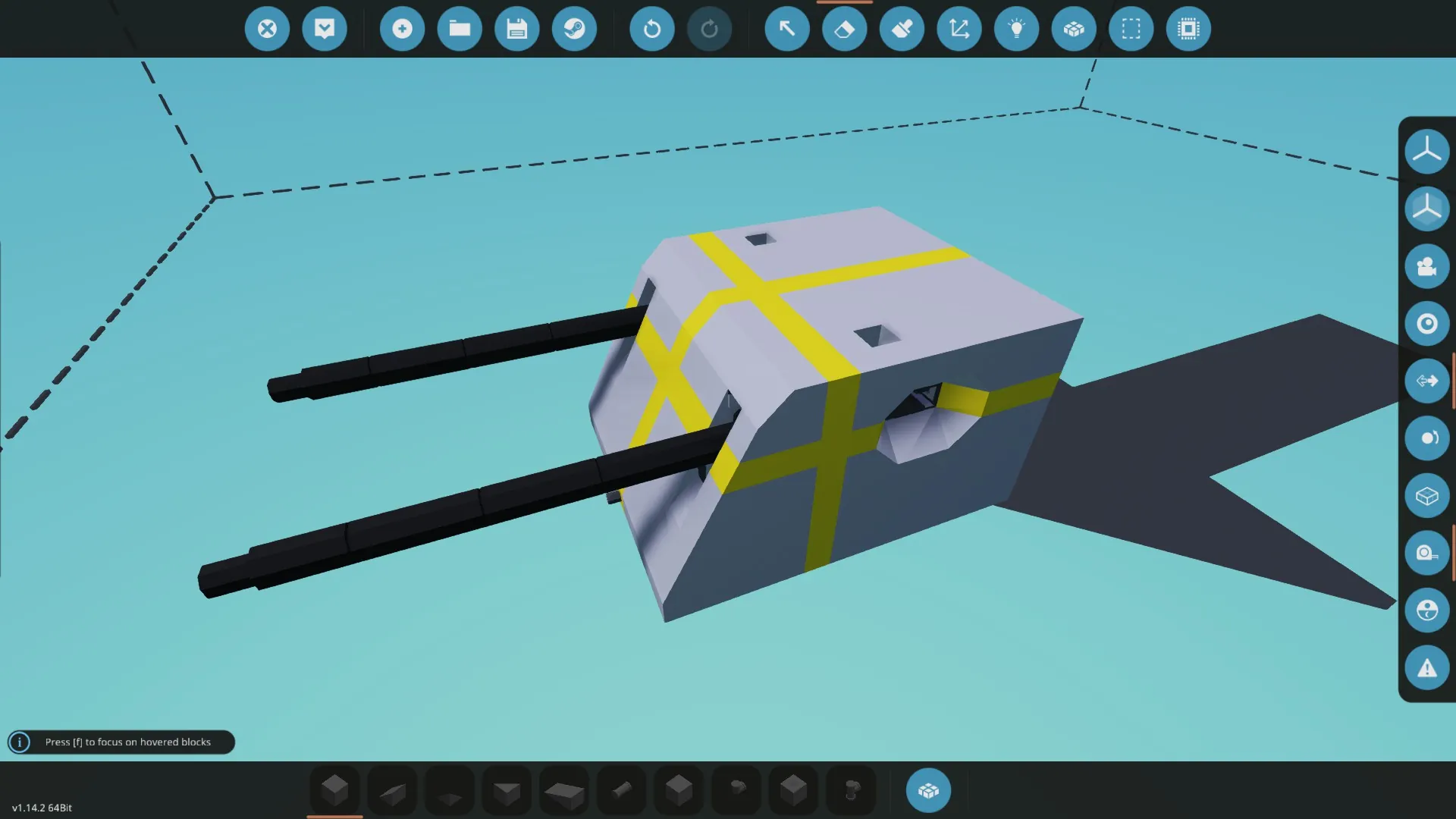1456x819 pixels.
Task: Toggle the tape measure option in sidebar
Action: click(x=1426, y=553)
